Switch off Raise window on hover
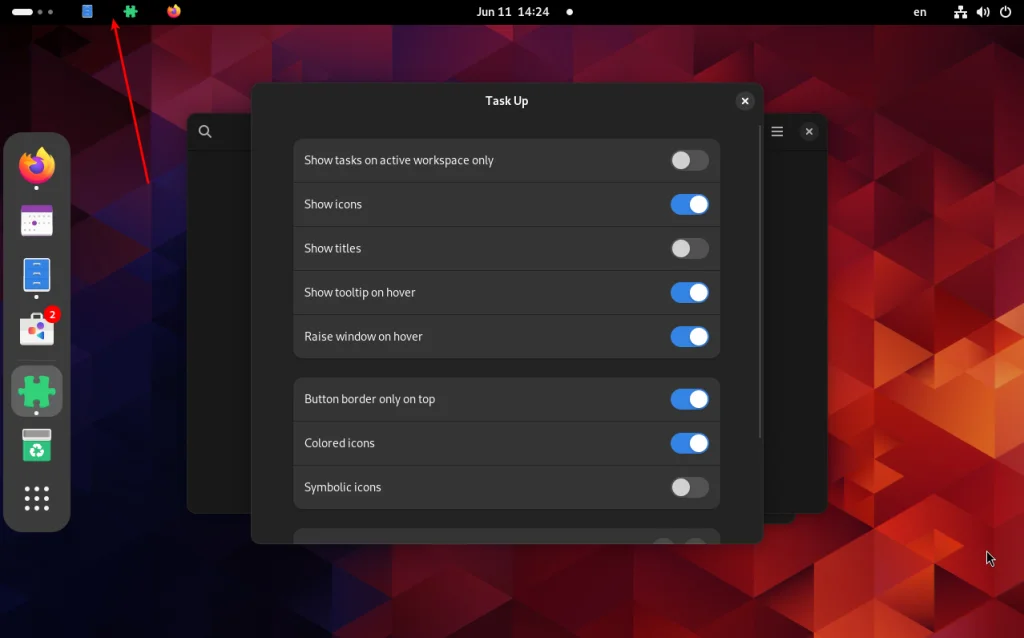The height and width of the screenshot is (638, 1024). click(689, 337)
